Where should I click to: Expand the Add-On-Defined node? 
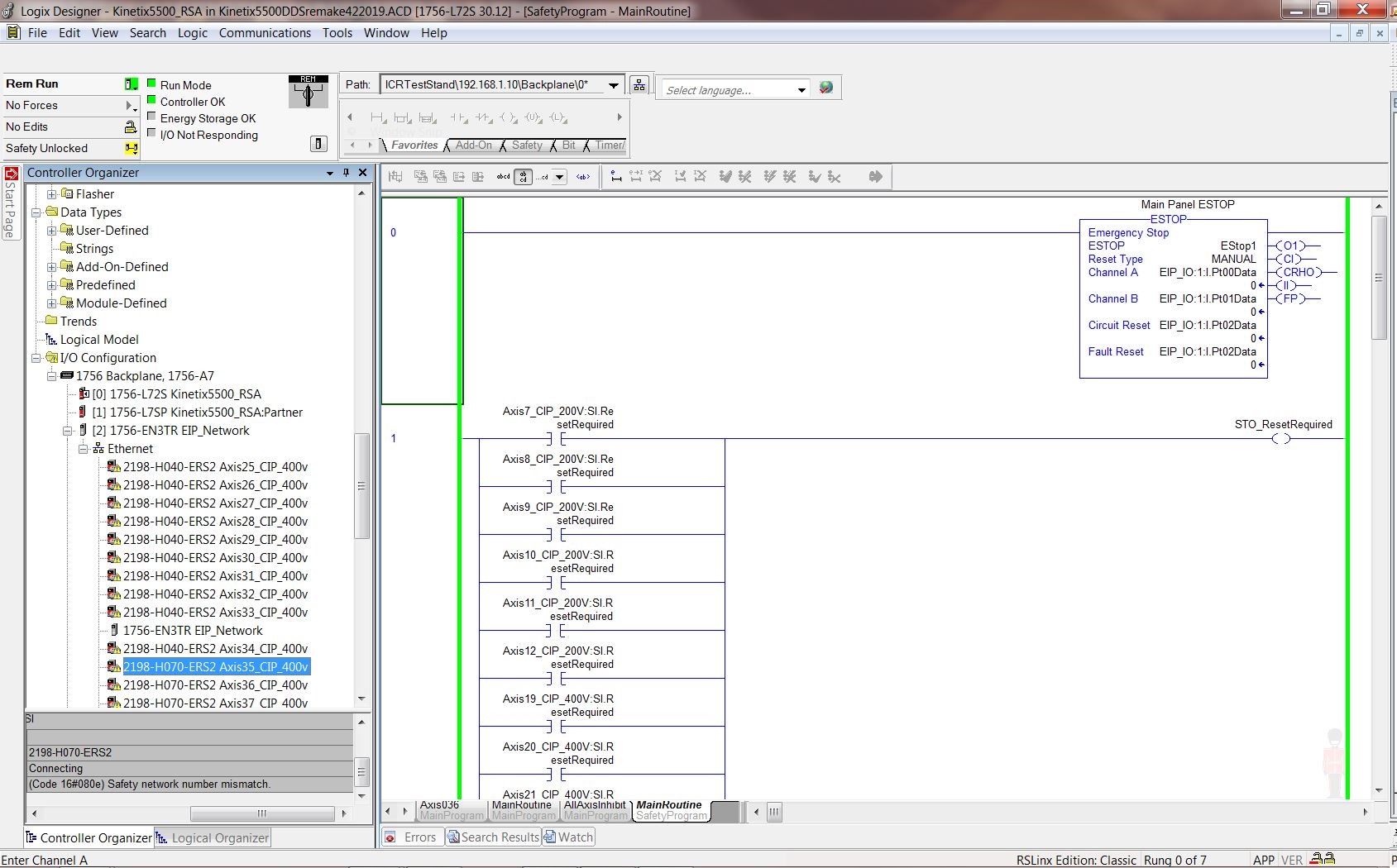pos(51,266)
